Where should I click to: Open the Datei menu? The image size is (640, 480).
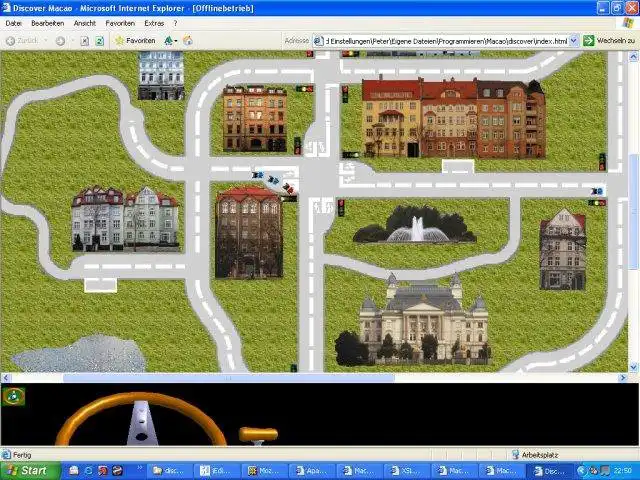coord(13,24)
